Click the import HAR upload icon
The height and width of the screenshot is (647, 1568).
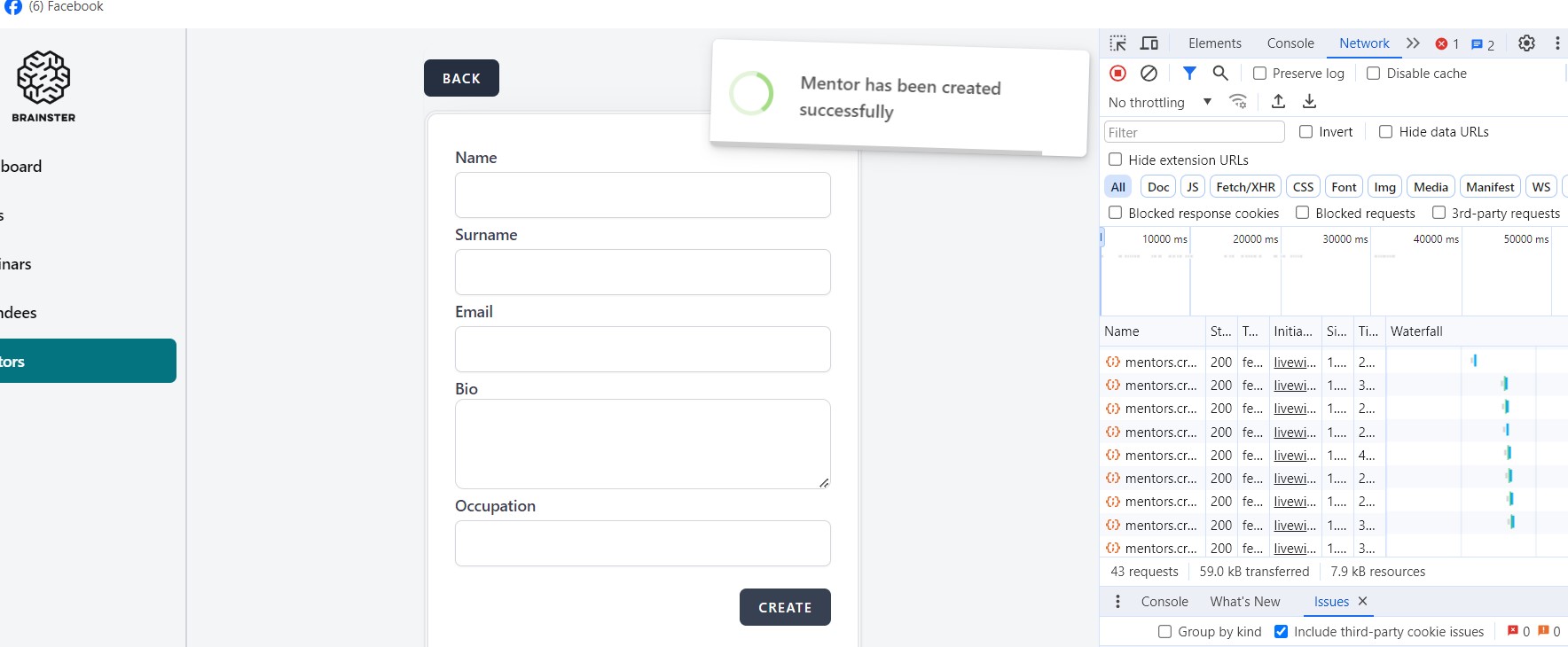coord(1278,102)
